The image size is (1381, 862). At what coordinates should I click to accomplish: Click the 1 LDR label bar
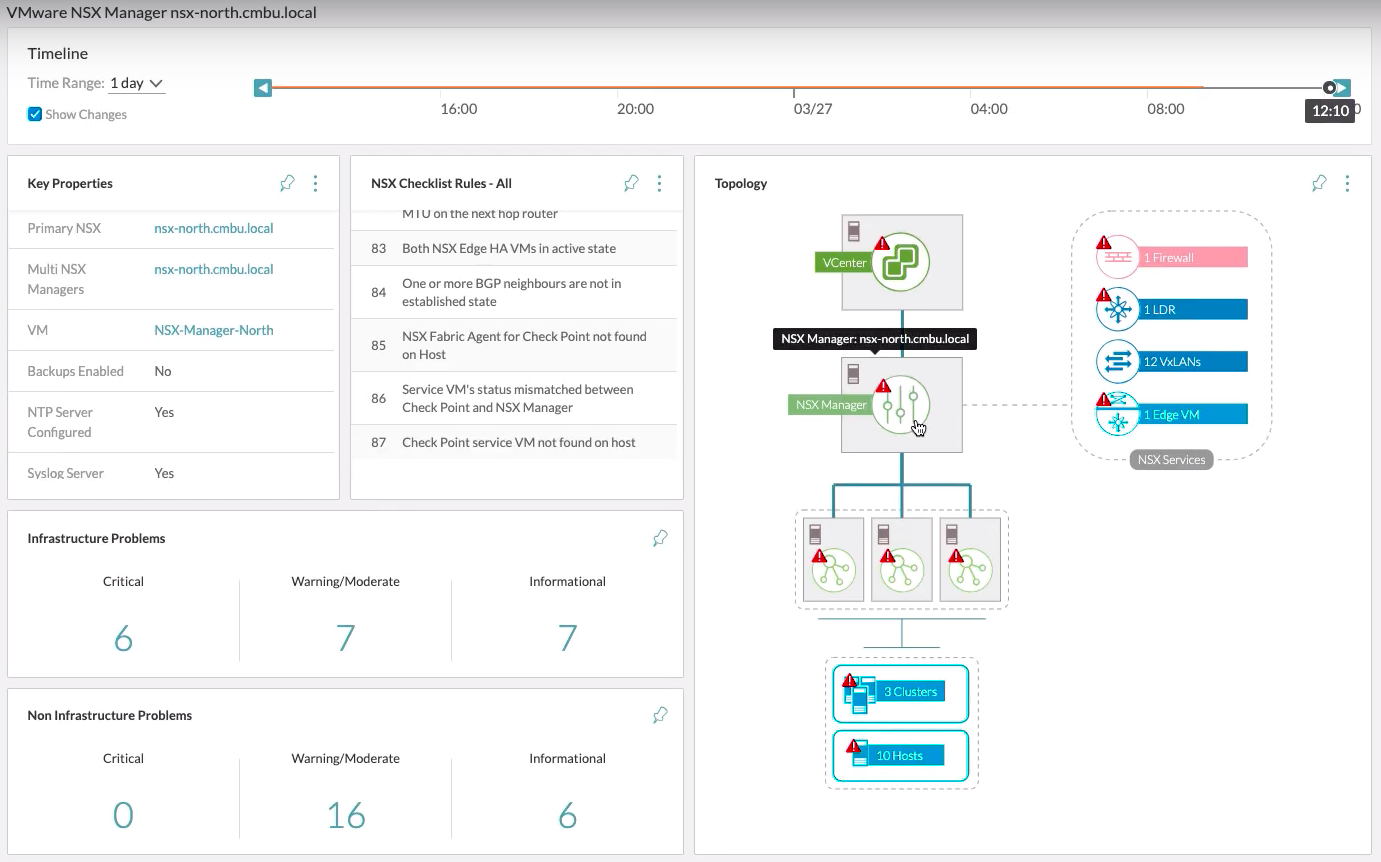click(x=1193, y=310)
